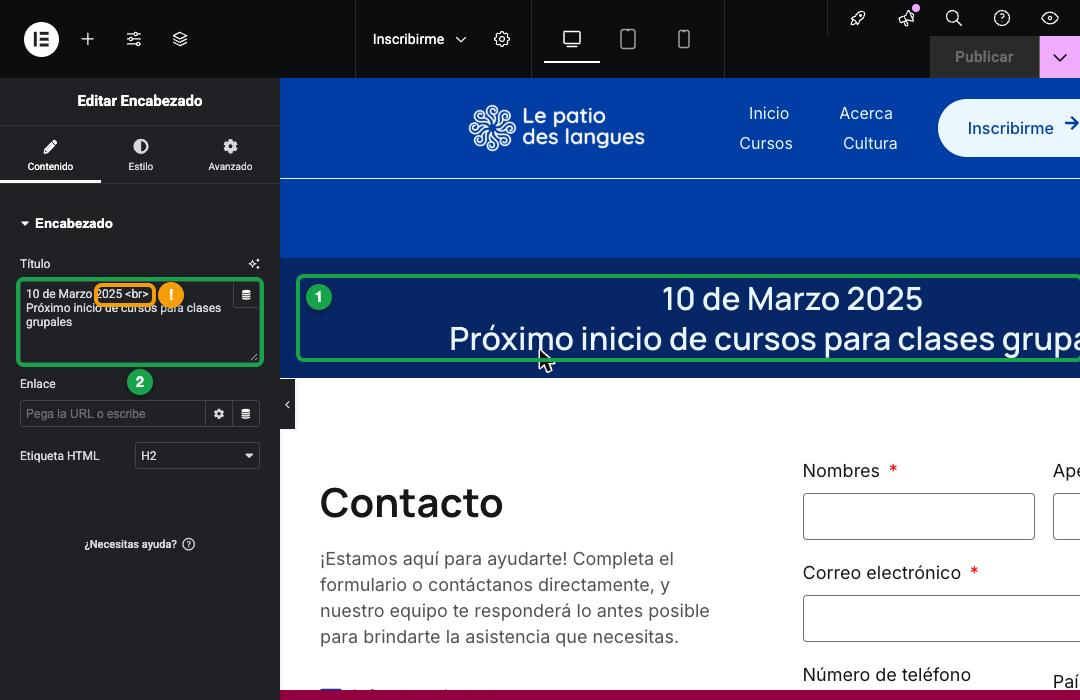Switch to tablet preview mode
Screen dimensions: 1080x700
pos(627,39)
